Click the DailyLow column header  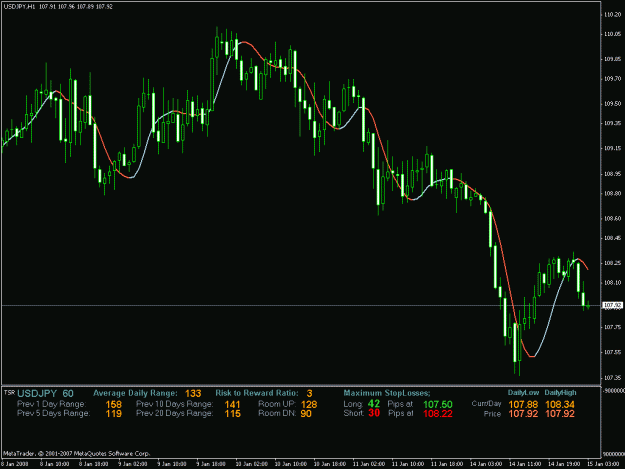523,392
